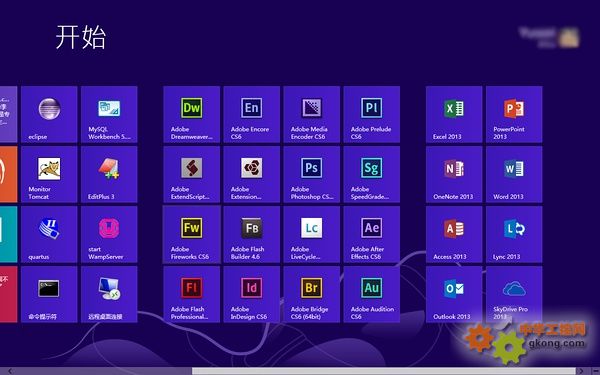The width and height of the screenshot is (600, 375).
Task: Open Monitor Tomcat tile
Action: [49, 174]
